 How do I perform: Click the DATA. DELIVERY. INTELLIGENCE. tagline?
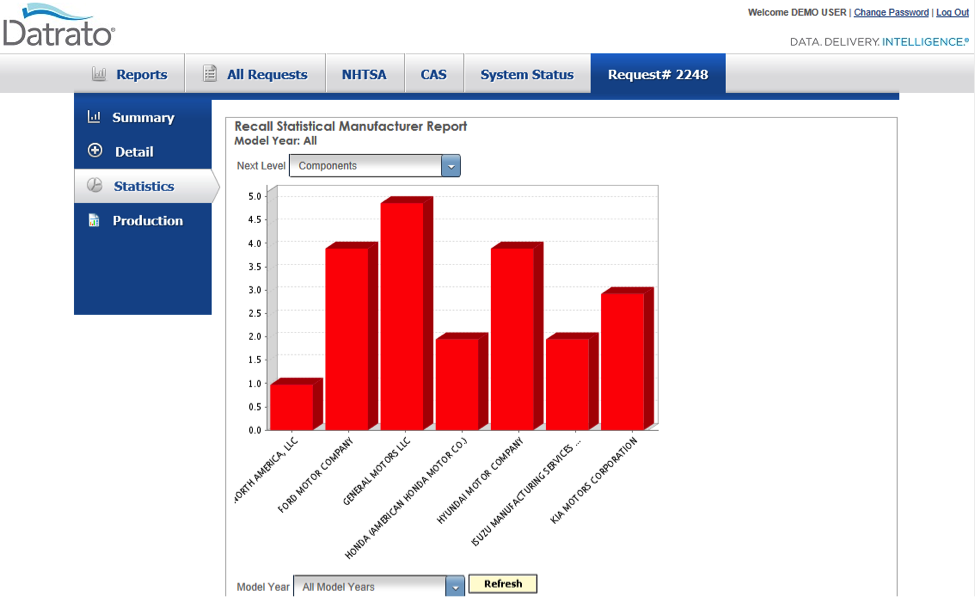pos(879,42)
